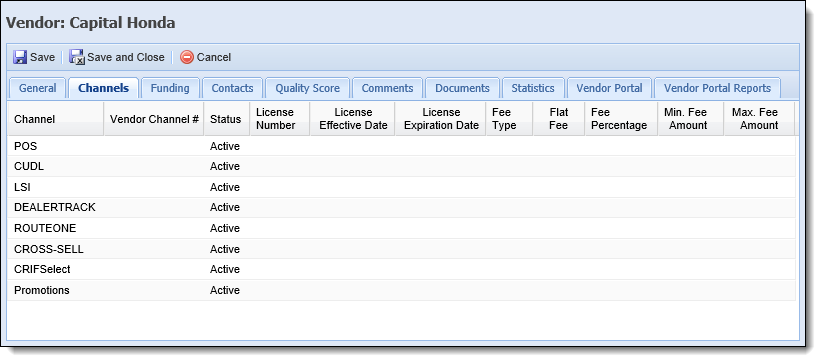This screenshot has height=362, width=821.
Task: Switch to the Vendor Portal tab
Action: (609, 88)
